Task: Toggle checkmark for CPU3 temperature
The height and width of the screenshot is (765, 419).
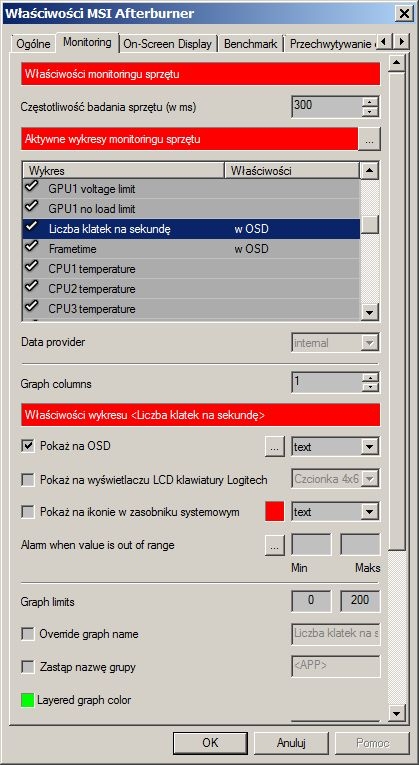Action: (x=32, y=307)
